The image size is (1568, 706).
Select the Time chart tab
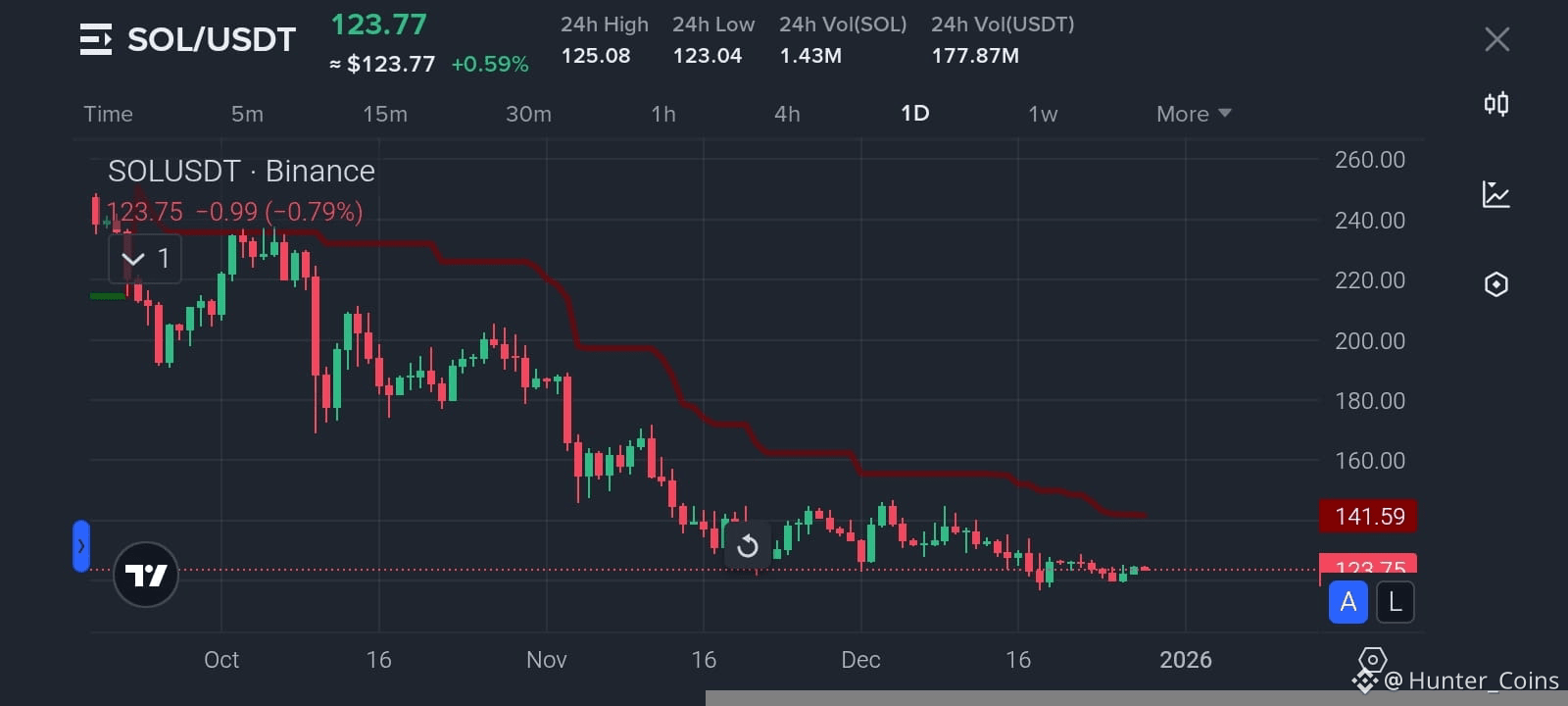(x=108, y=114)
